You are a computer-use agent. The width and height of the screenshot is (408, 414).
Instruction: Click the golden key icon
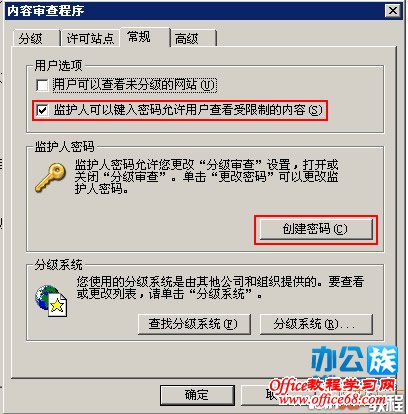point(50,177)
